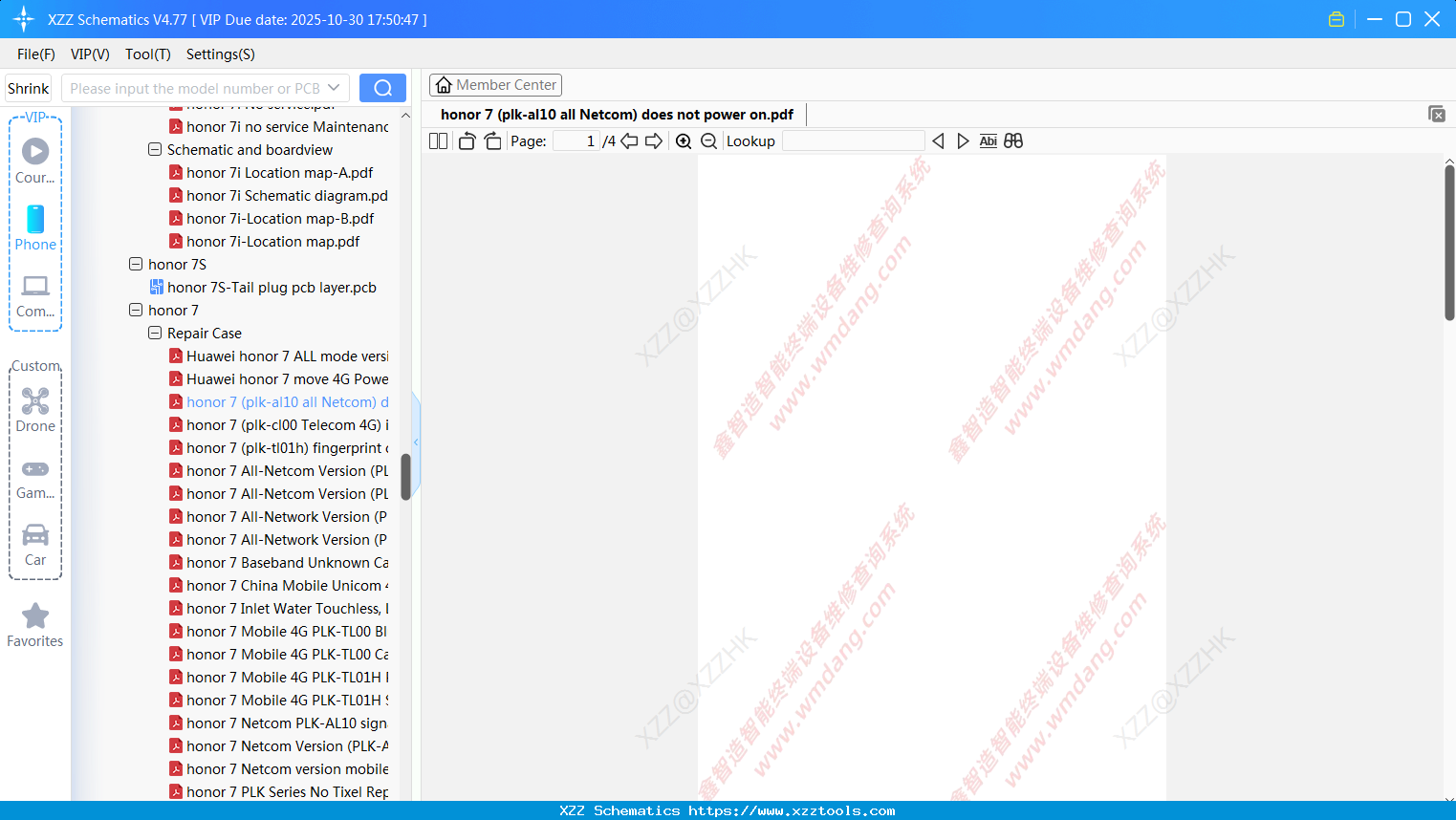Click the Abi text-match icon
1456x820 pixels.
coord(989,140)
